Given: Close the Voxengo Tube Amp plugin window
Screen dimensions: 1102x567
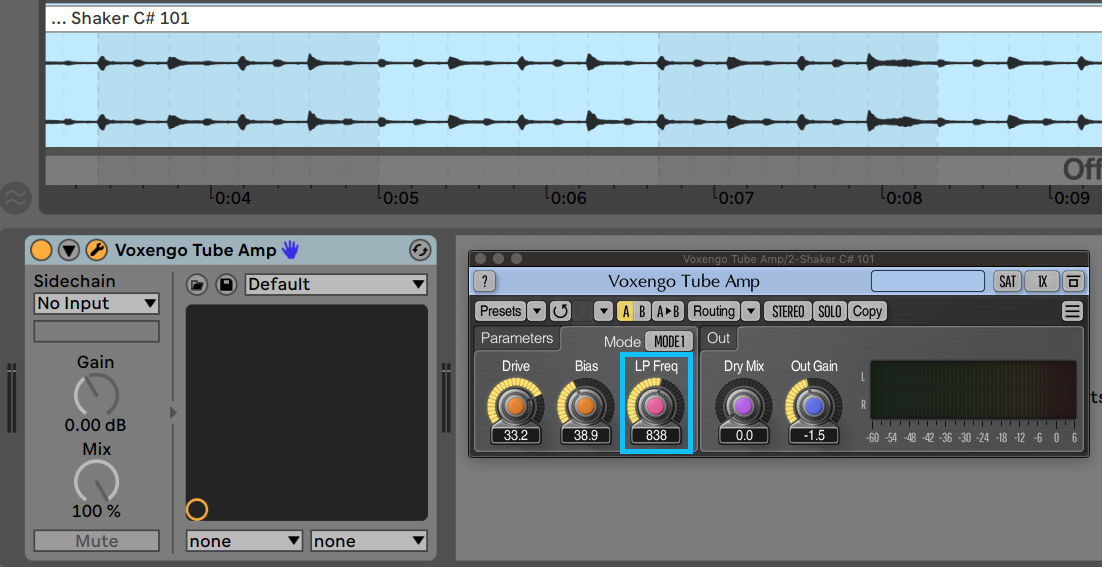Looking at the screenshot, I should [481, 259].
